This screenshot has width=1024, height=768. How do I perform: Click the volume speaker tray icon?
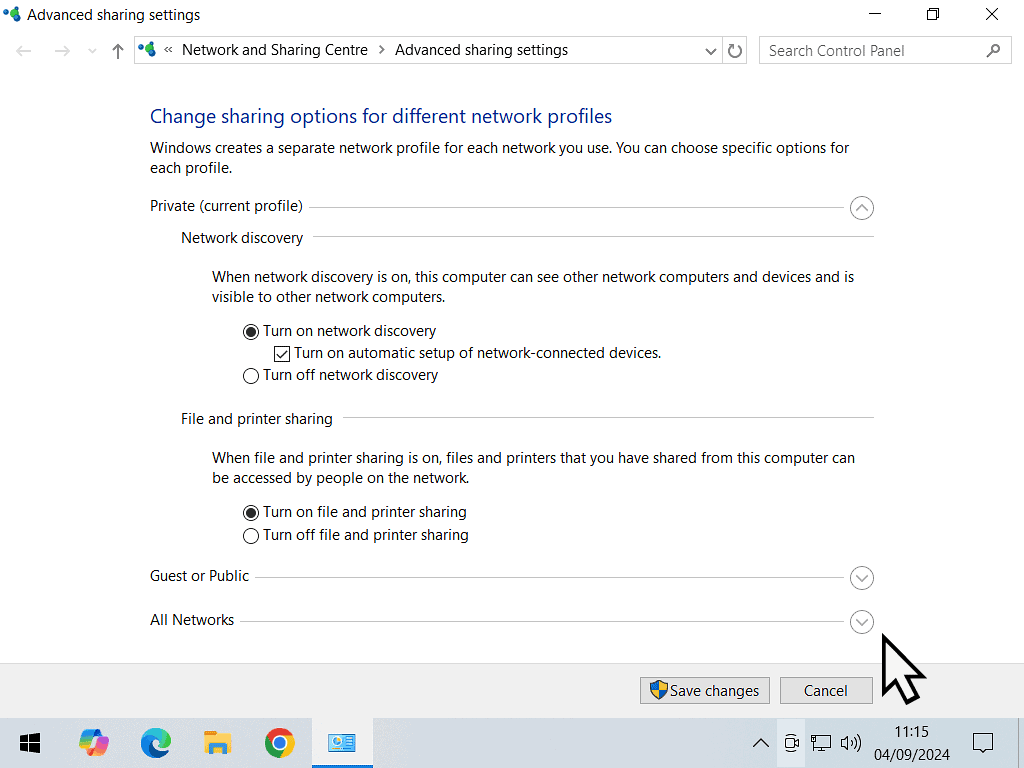851,743
